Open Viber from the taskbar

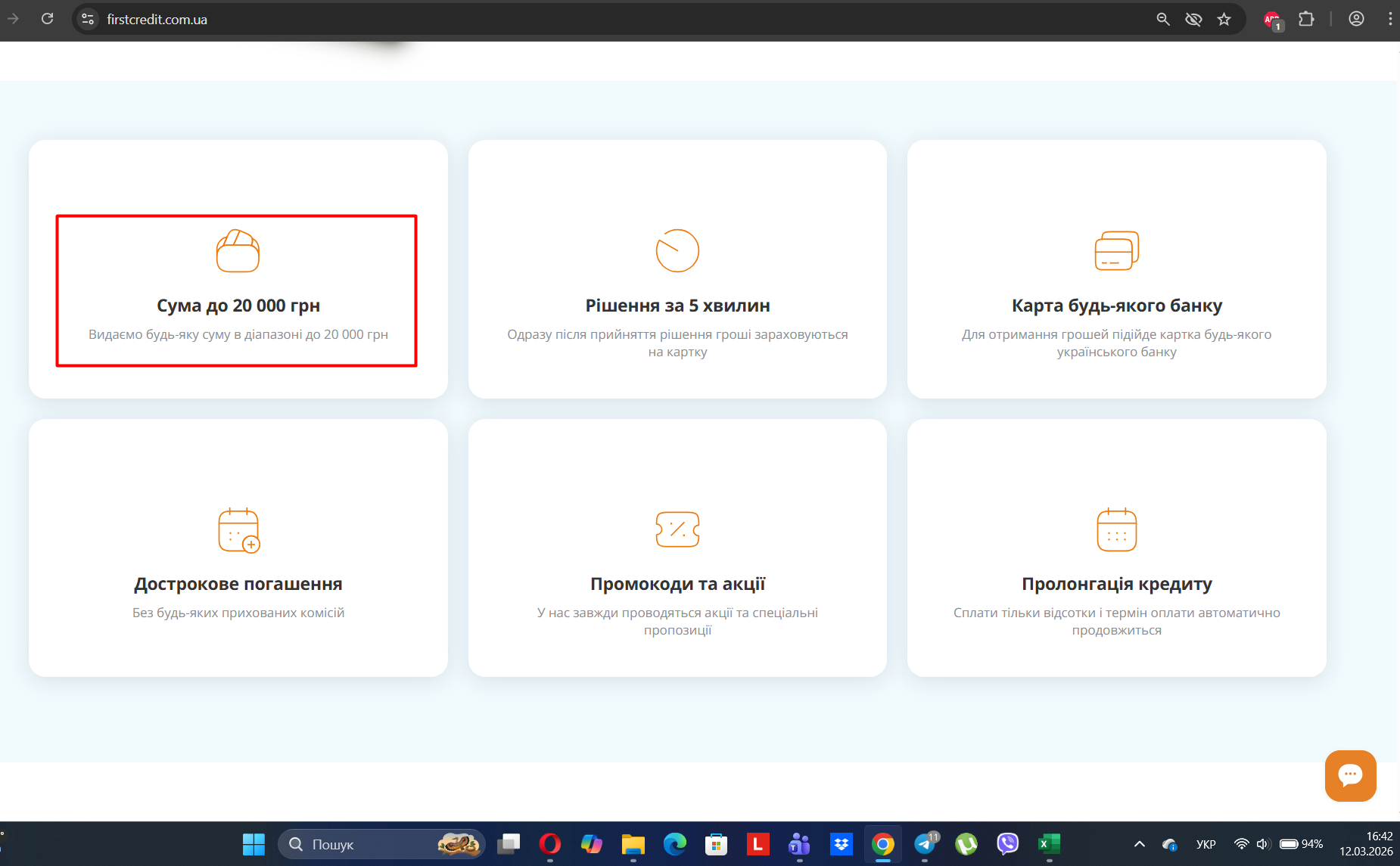pos(1008,844)
